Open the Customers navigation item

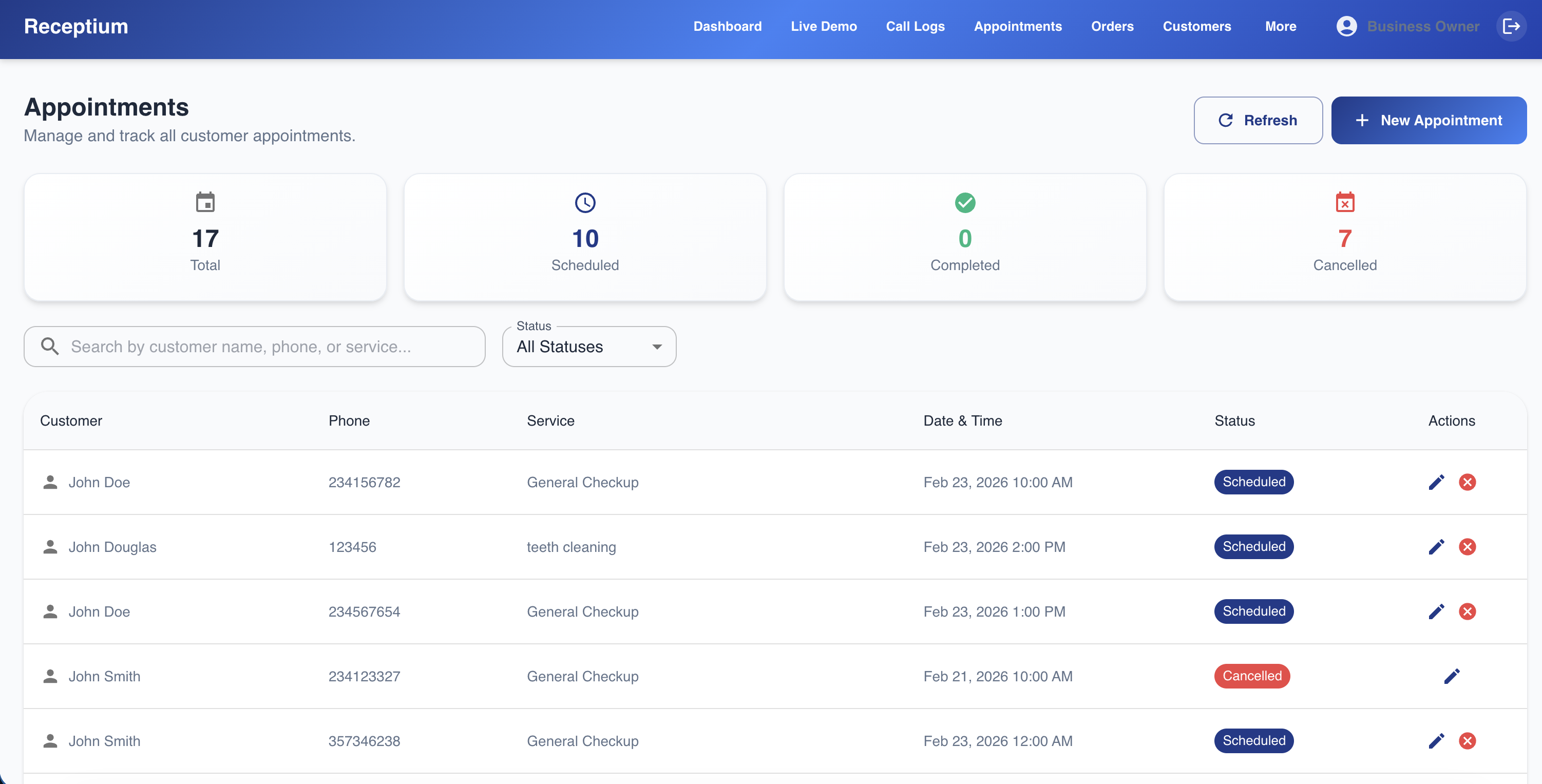pos(1196,26)
